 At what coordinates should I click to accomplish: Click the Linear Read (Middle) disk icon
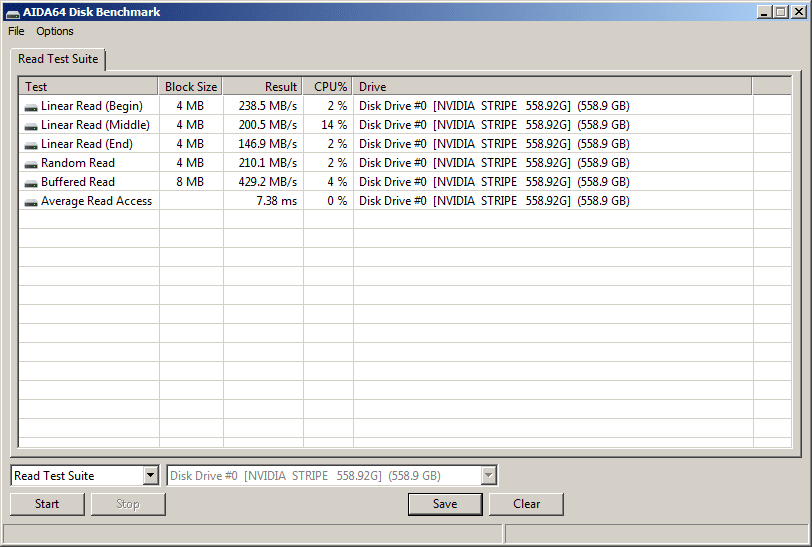click(x=31, y=126)
